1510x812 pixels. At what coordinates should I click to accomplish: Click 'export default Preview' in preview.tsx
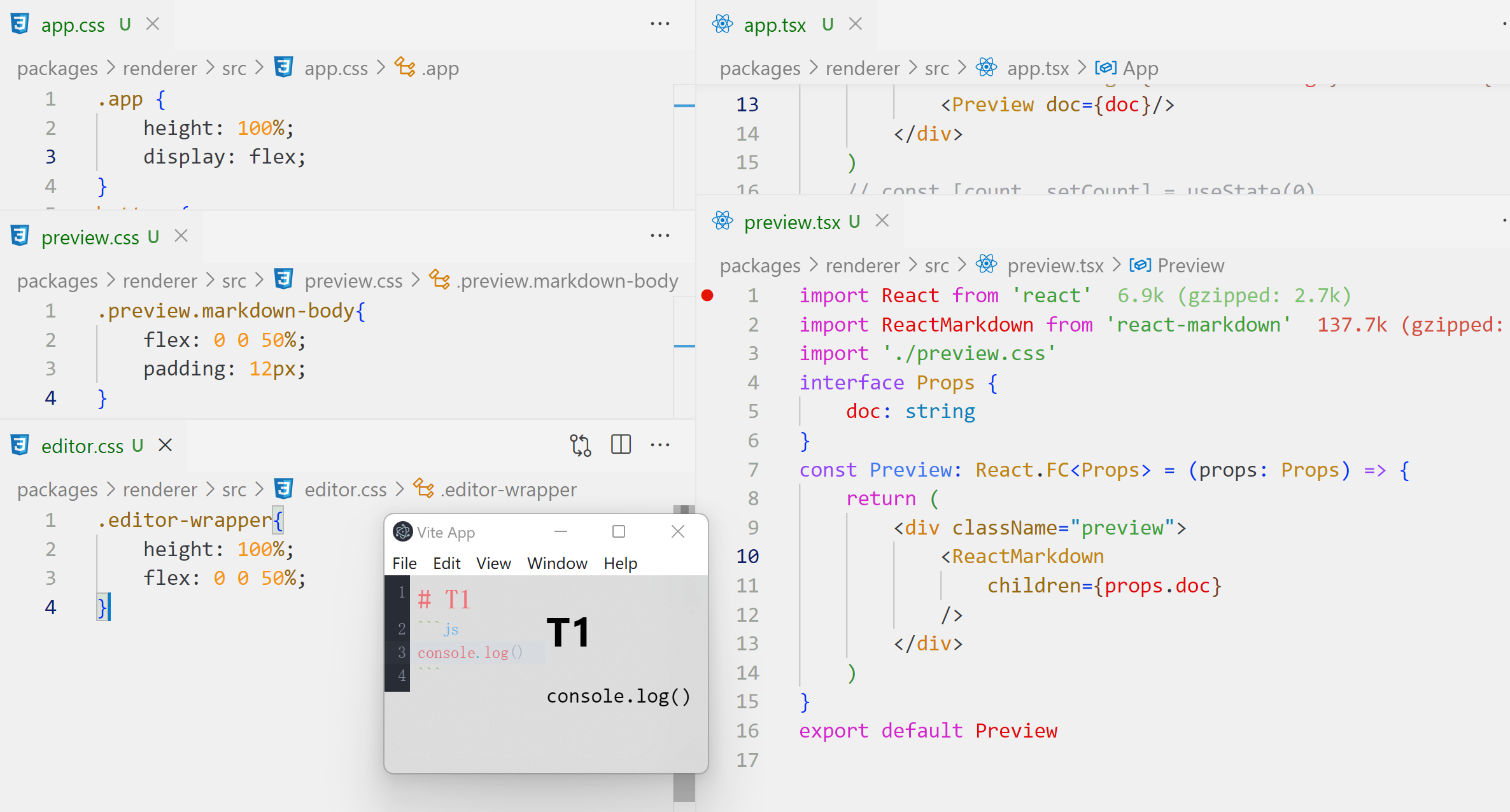coord(928,731)
